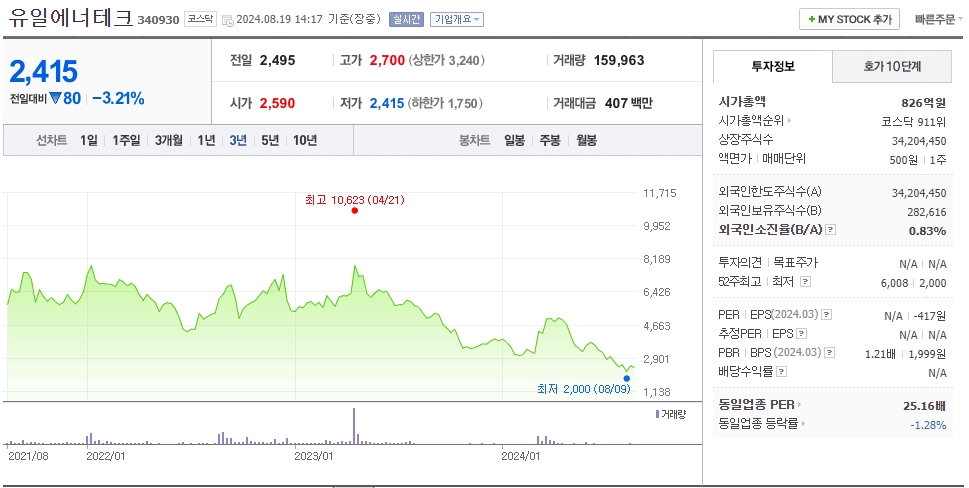The height and width of the screenshot is (488, 969).
Task: Click the 거래량 value 159,963
Action: coord(619,61)
